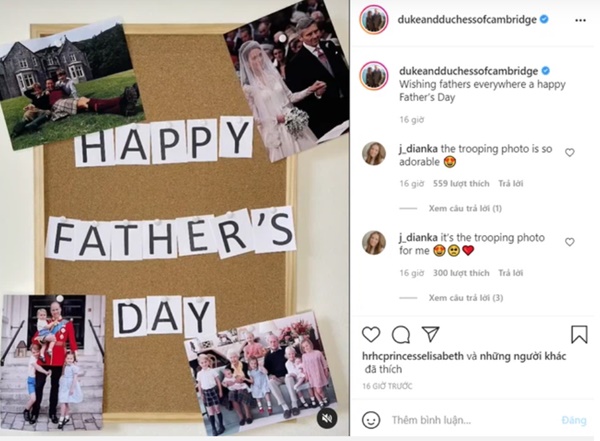This screenshot has width=600, height=441.
Task: Expand 'Xem câu trả lời (3)' replies
Action: point(466,298)
